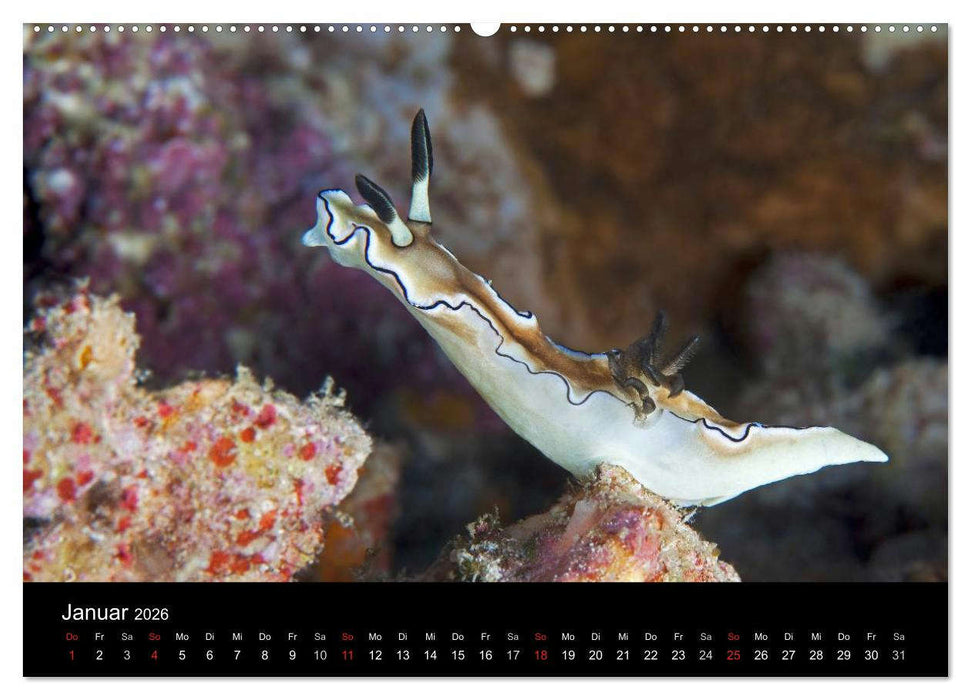Pick date 6 in calendar strip

coord(209,655)
